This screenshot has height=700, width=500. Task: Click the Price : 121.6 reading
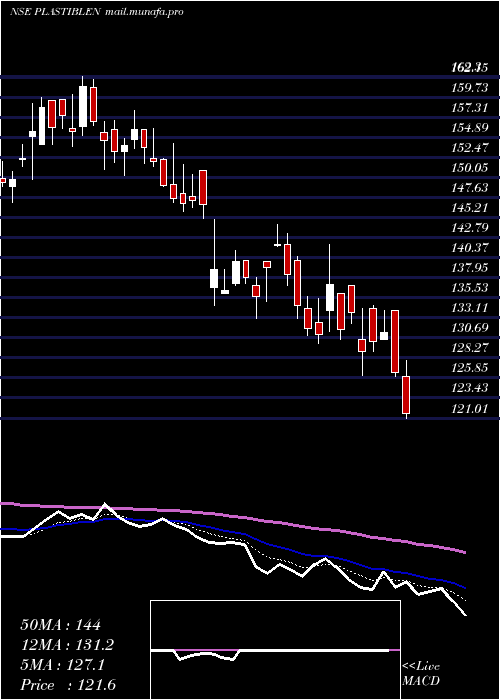pyautogui.click(x=68, y=685)
